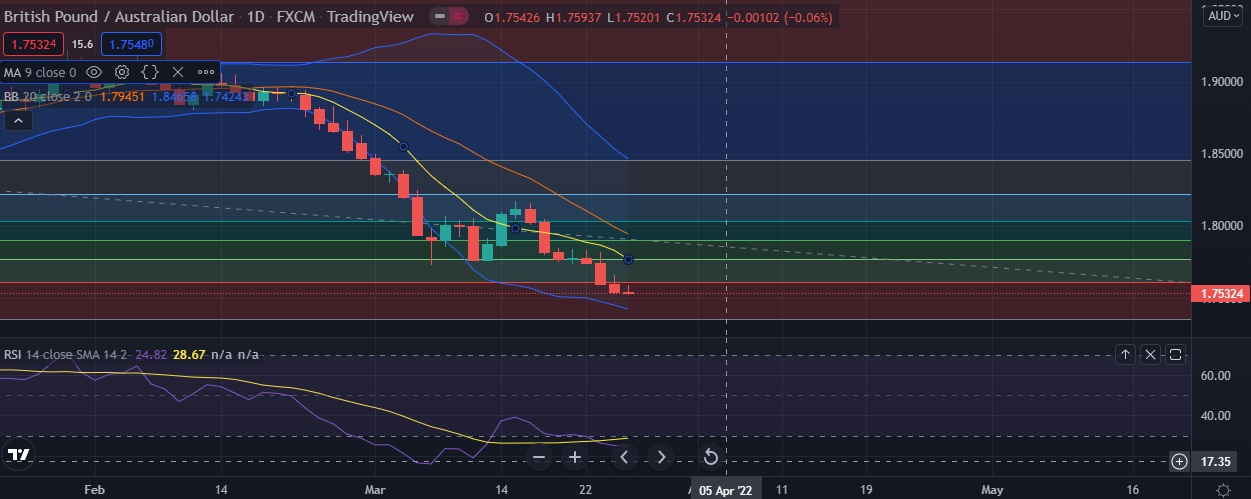Image resolution: width=1251 pixels, height=499 pixels.
Task: Open chart settings gear on time axis
Action: (1223, 490)
